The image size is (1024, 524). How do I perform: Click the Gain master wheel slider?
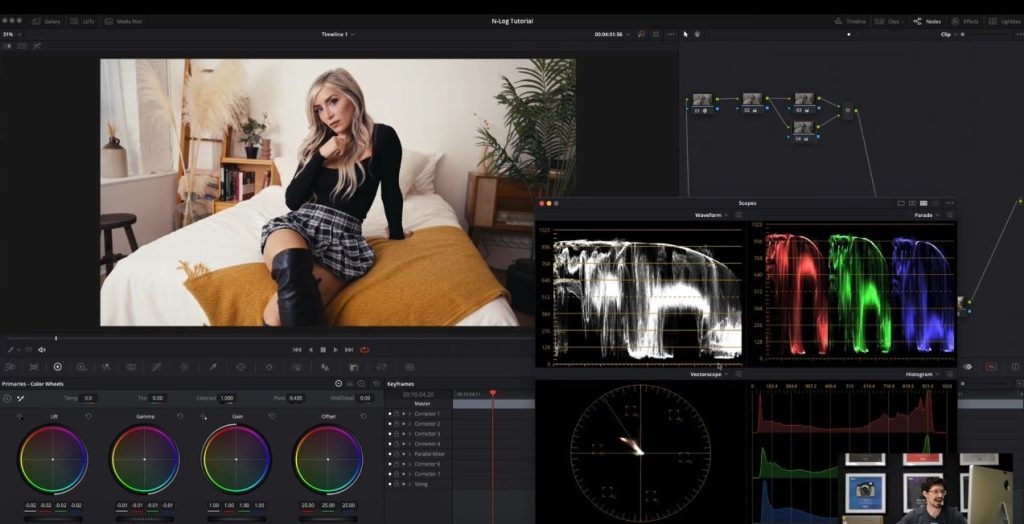[x=236, y=519]
